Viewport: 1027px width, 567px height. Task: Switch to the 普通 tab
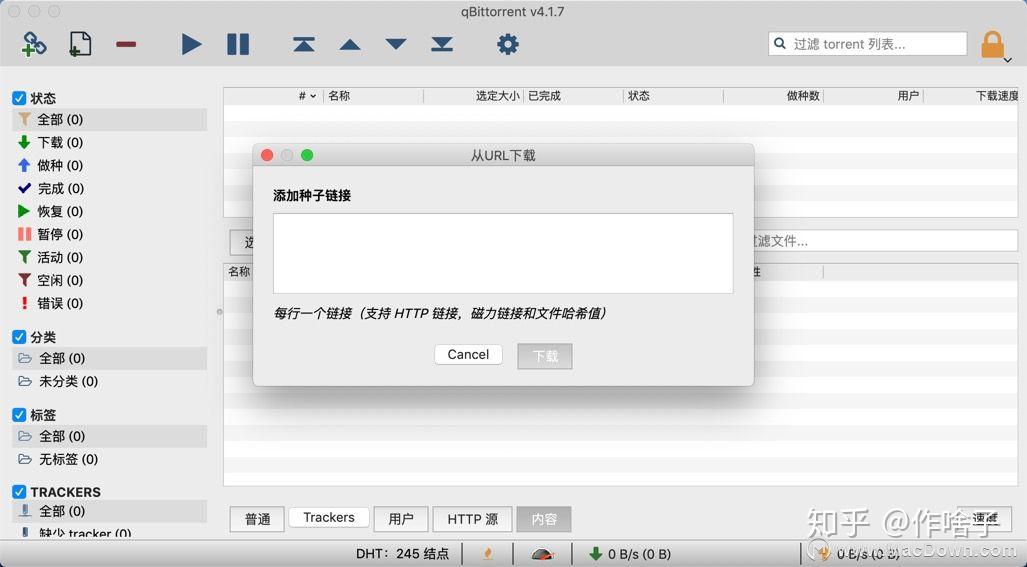tap(257, 520)
